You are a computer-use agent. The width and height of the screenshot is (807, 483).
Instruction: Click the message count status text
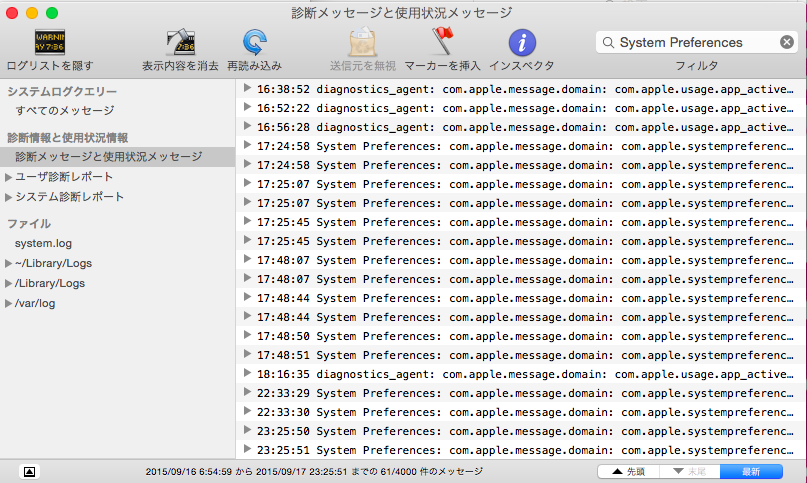pyautogui.click(x=314, y=471)
